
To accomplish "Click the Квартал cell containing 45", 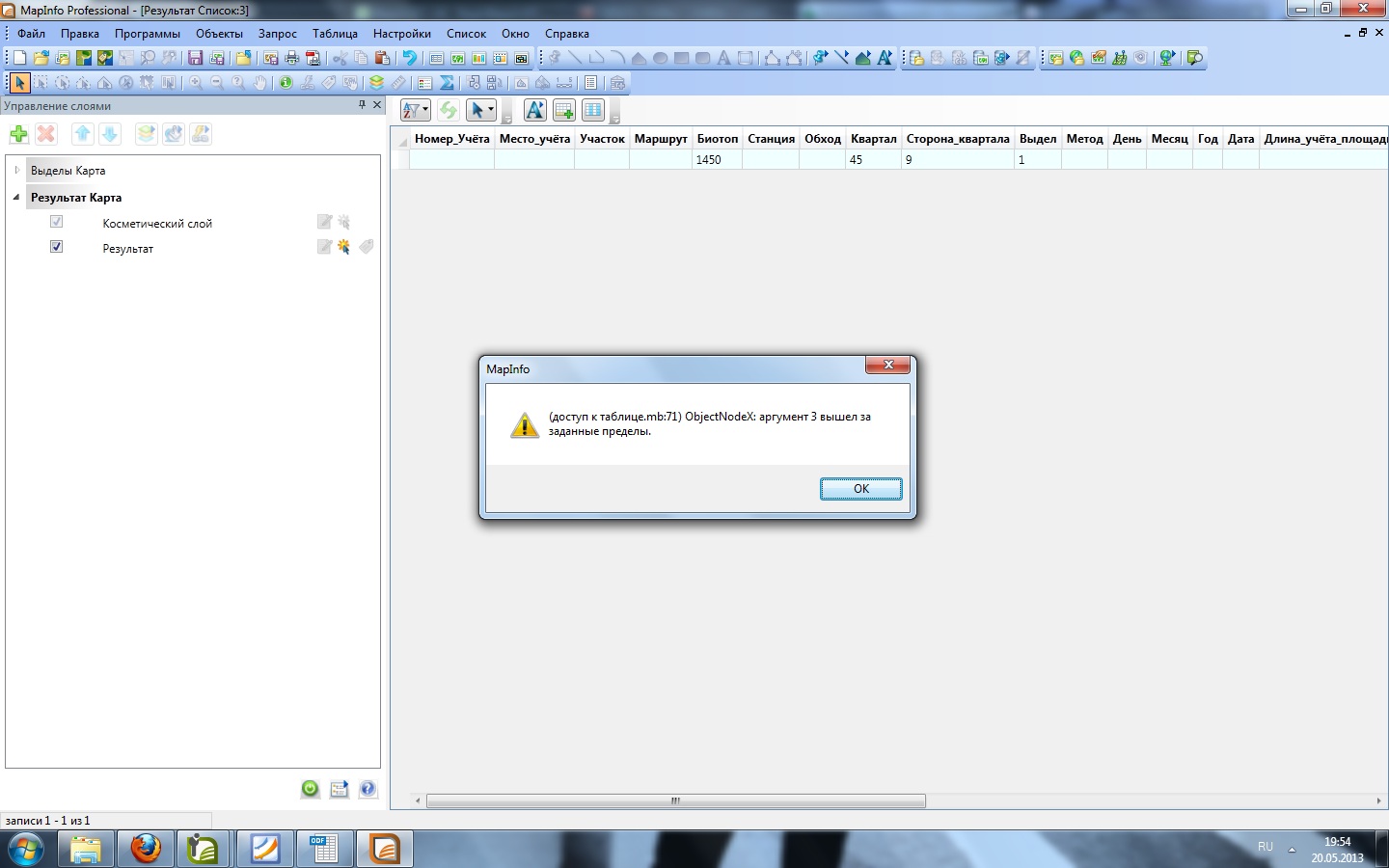I will pos(874,160).
